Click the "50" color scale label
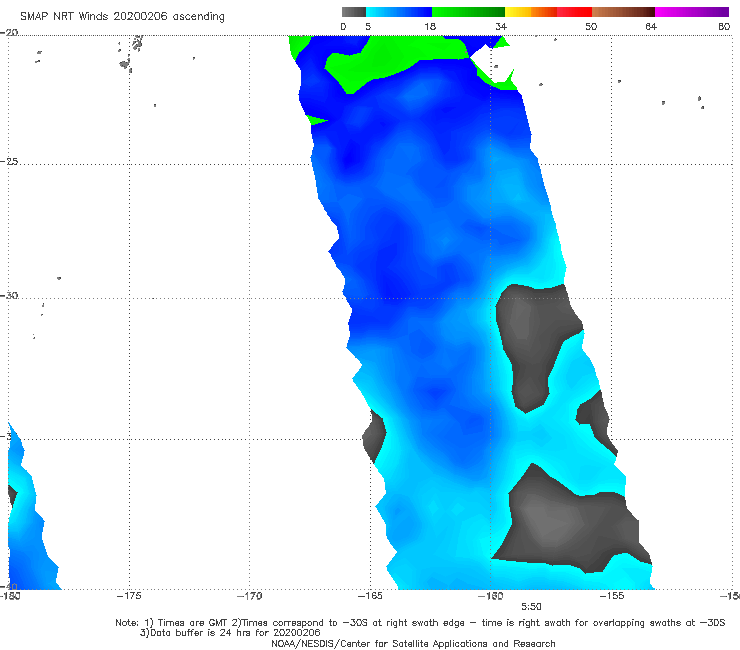The image size is (740, 650). tap(591, 27)
